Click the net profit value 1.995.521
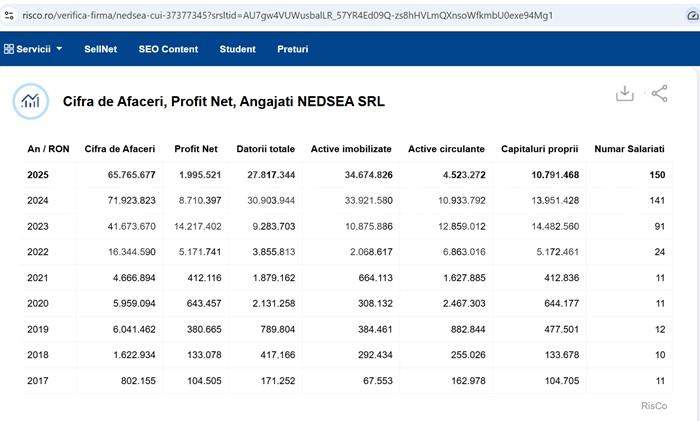Viewport: 700px width, 421px height. click(200, 175)
